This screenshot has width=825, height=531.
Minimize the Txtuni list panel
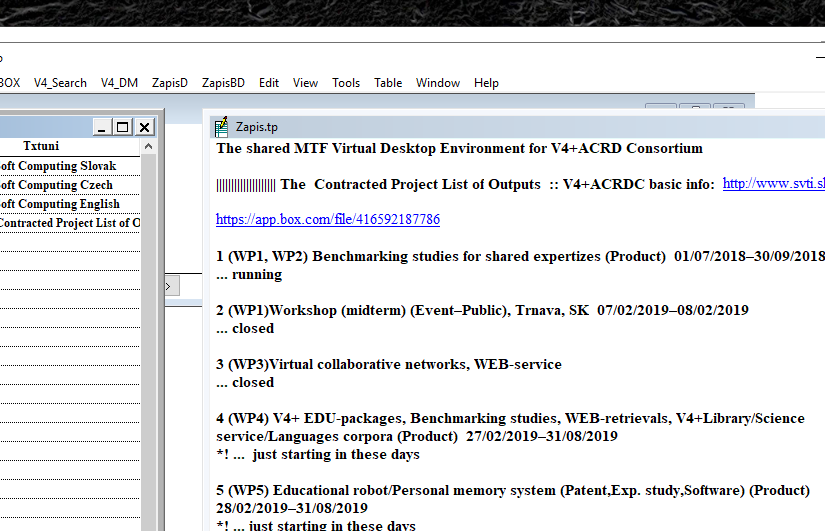tap(101, 127)
